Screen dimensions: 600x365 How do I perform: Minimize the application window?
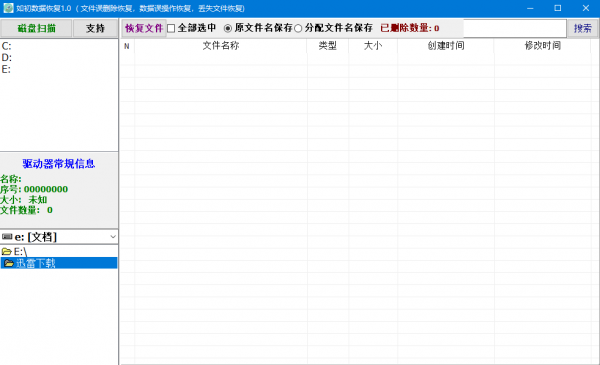pos(530,8)
